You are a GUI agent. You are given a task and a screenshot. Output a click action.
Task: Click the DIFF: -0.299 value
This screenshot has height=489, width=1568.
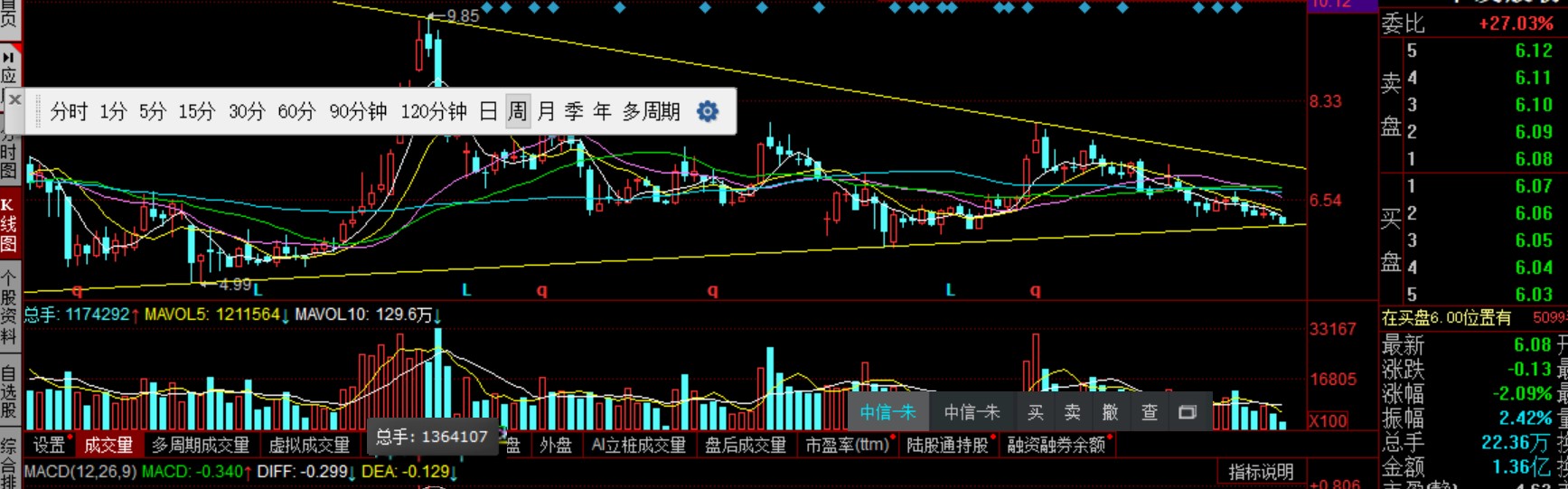coord(302,472)
